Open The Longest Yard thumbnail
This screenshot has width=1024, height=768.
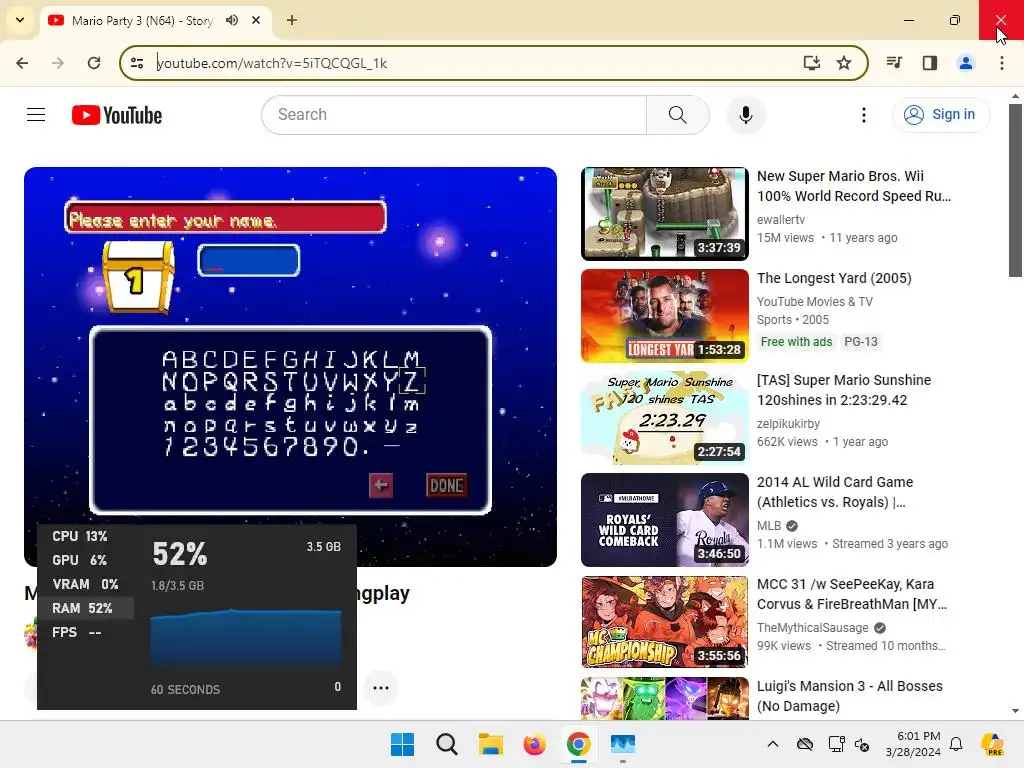pos(665,315)
